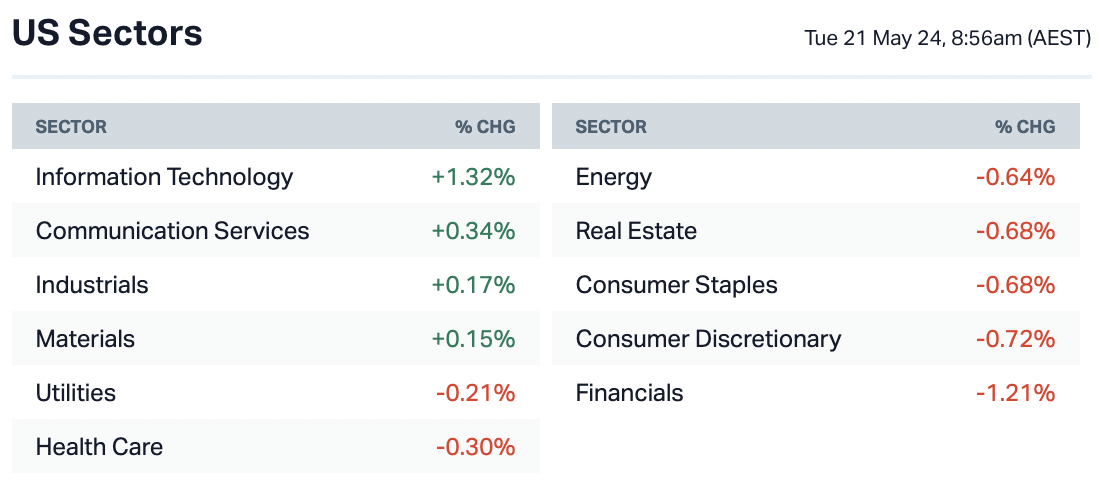Click the Information Technology sector link

tap(164, 177)
